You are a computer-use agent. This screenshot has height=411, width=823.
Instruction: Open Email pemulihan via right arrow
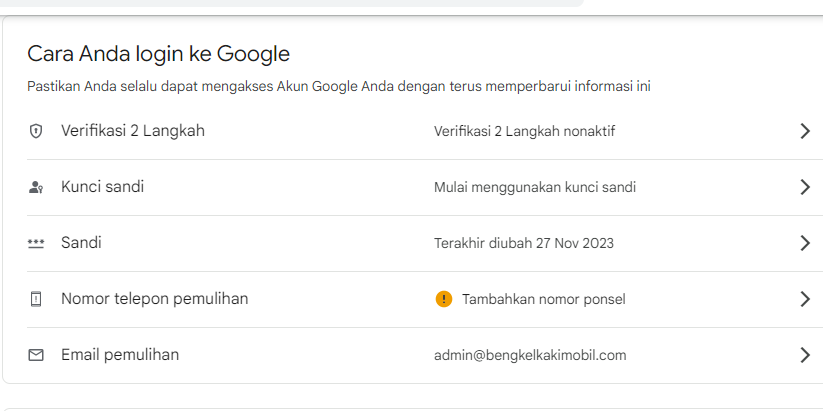coord(805,355)
